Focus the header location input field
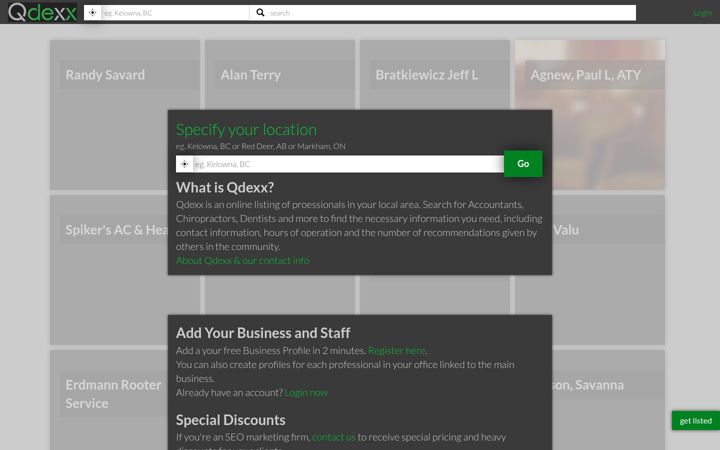Screen dimensions: 720x450 click(x=175, y=13)
